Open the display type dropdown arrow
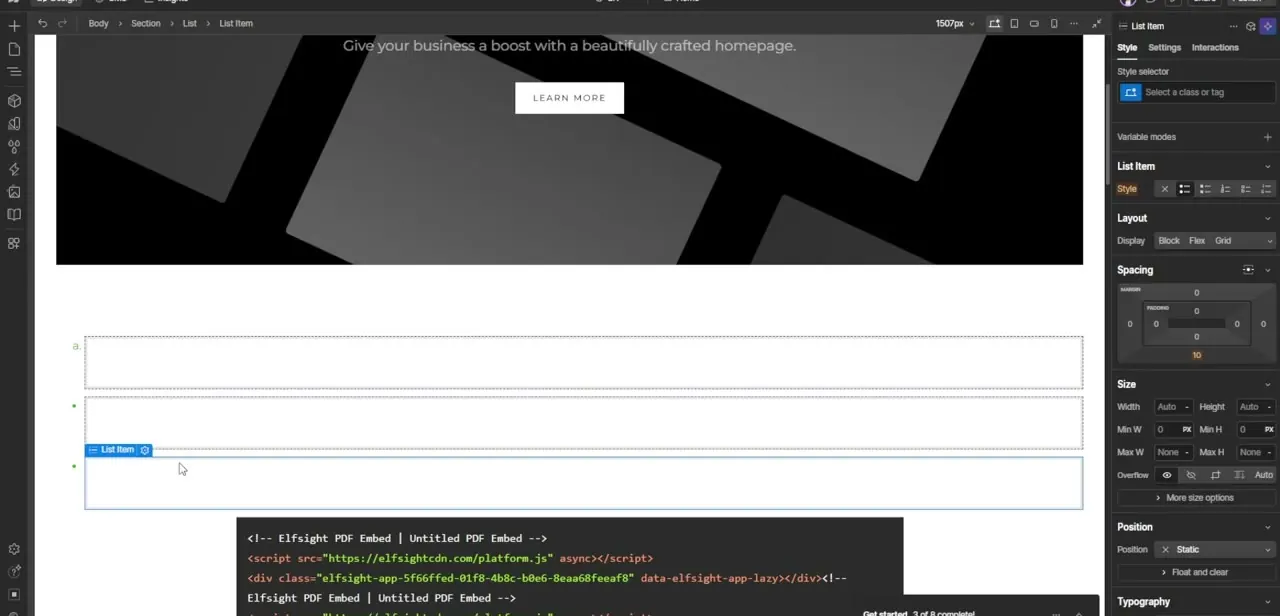This screenshot has height=616, width=1280. pyautogui.click(x=1269, y=241)
